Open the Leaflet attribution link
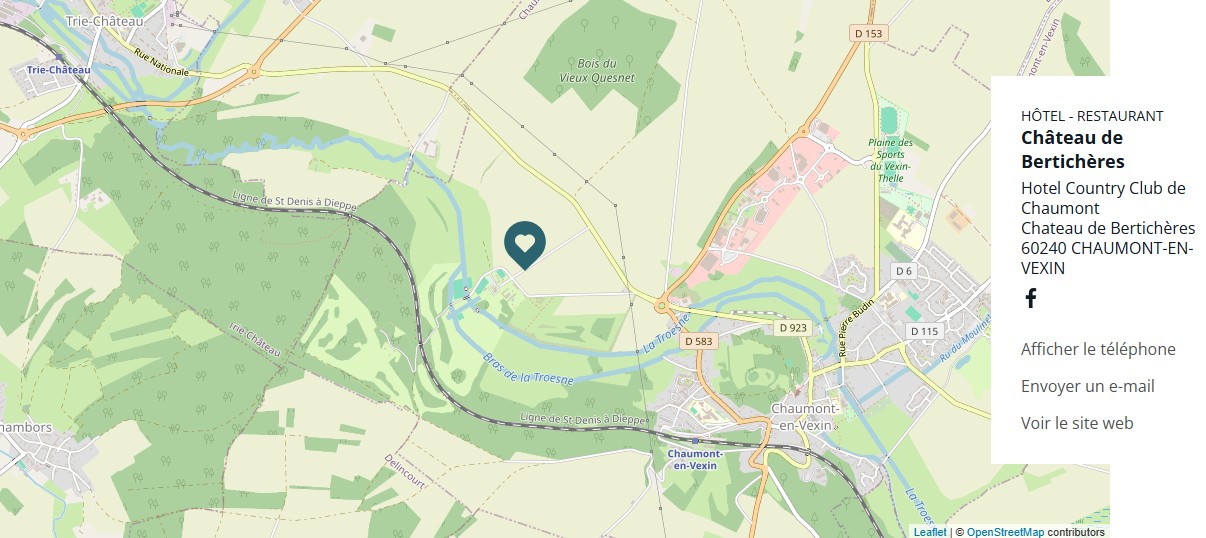 tap(929, 532)
